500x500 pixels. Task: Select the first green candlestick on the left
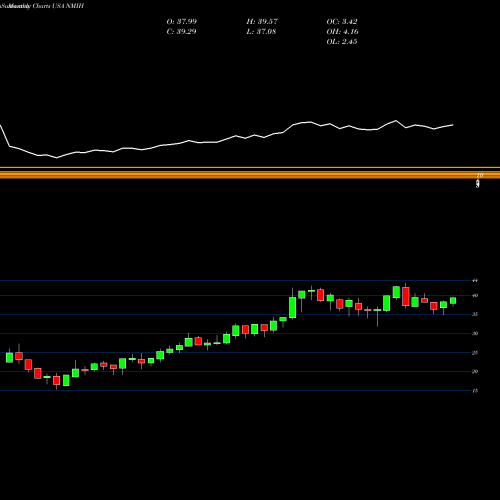(x=9, y=357)
